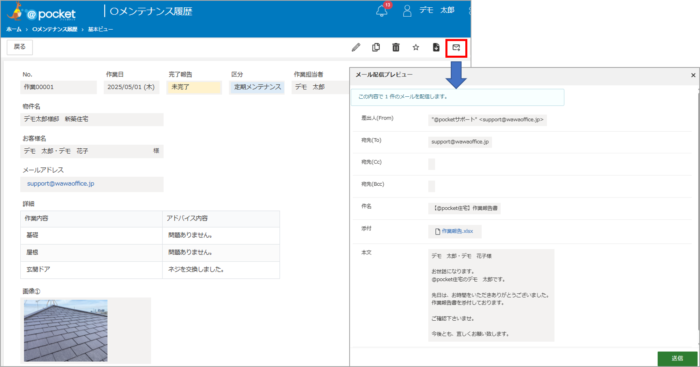
Task: Select 基本ビュー in the breadcrumb
Action: point(100,29)
